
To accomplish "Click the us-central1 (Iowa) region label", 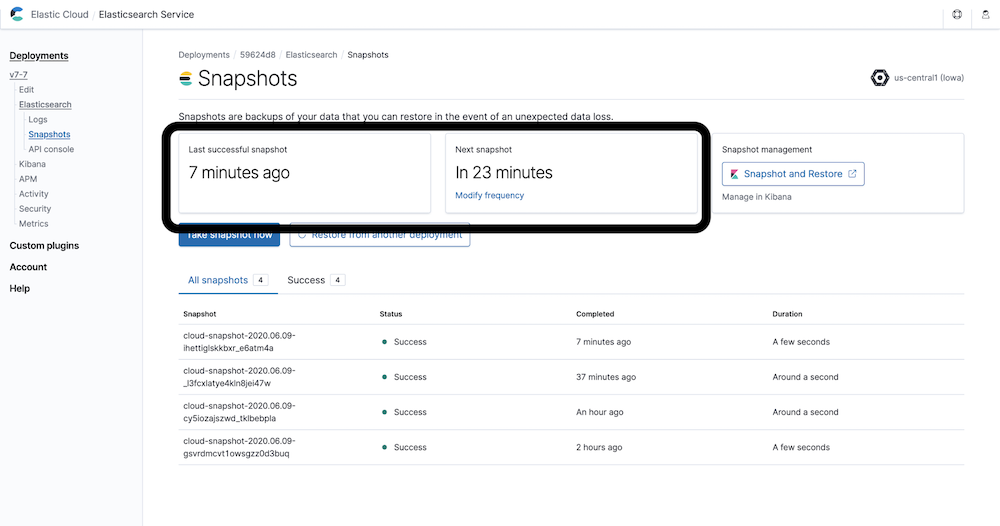I will [x=929, y=78].
